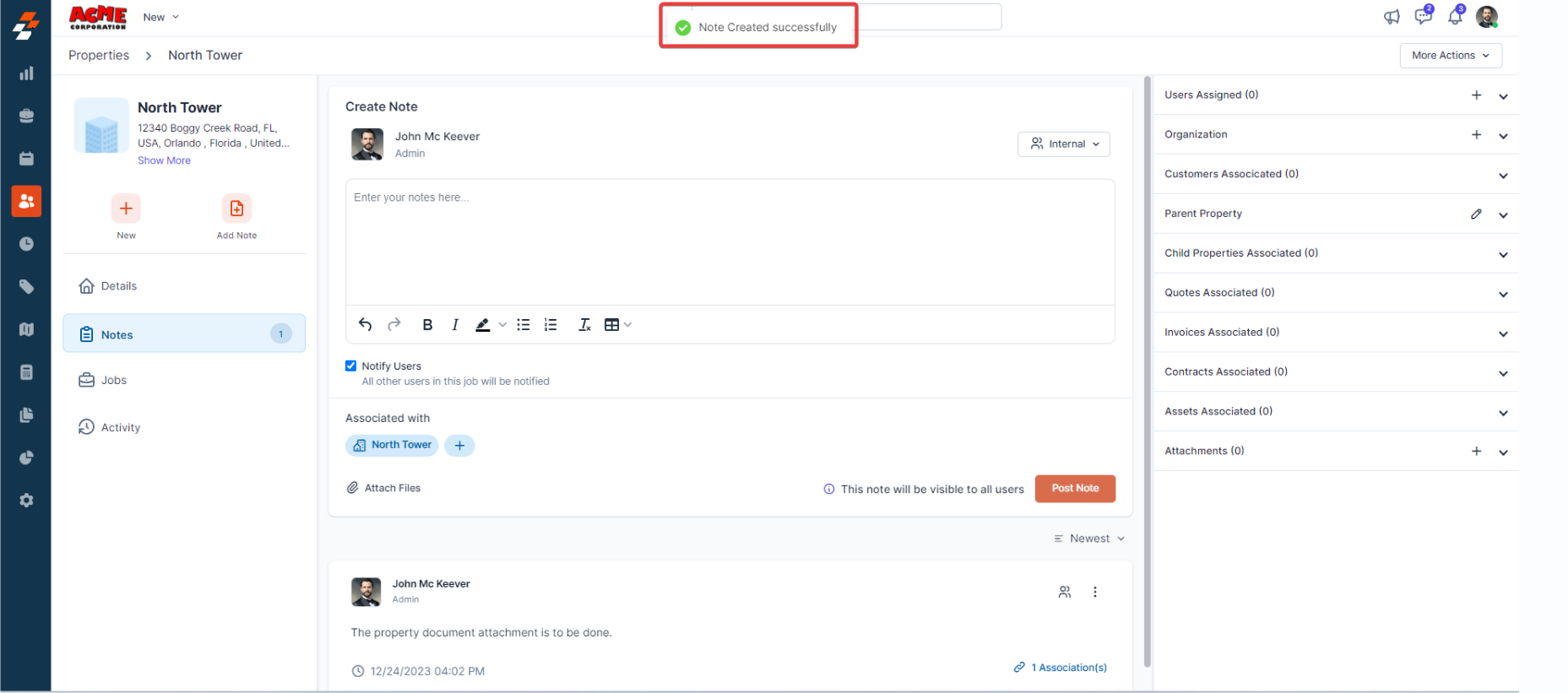Image resolution: width=1568 pixels, height=693 pixels.
Task: Click into the notes text field
Action: tap(730, 241)
